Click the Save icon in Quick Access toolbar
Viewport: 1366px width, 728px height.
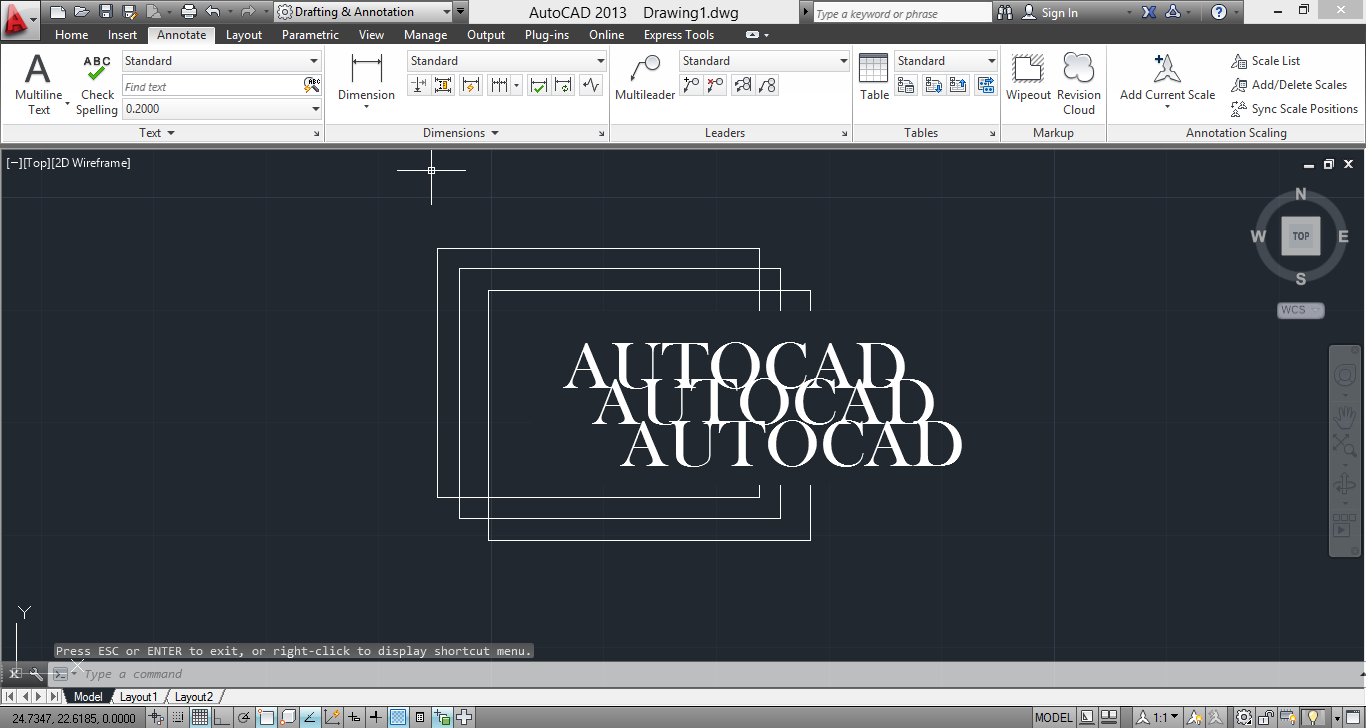point(106,12)
